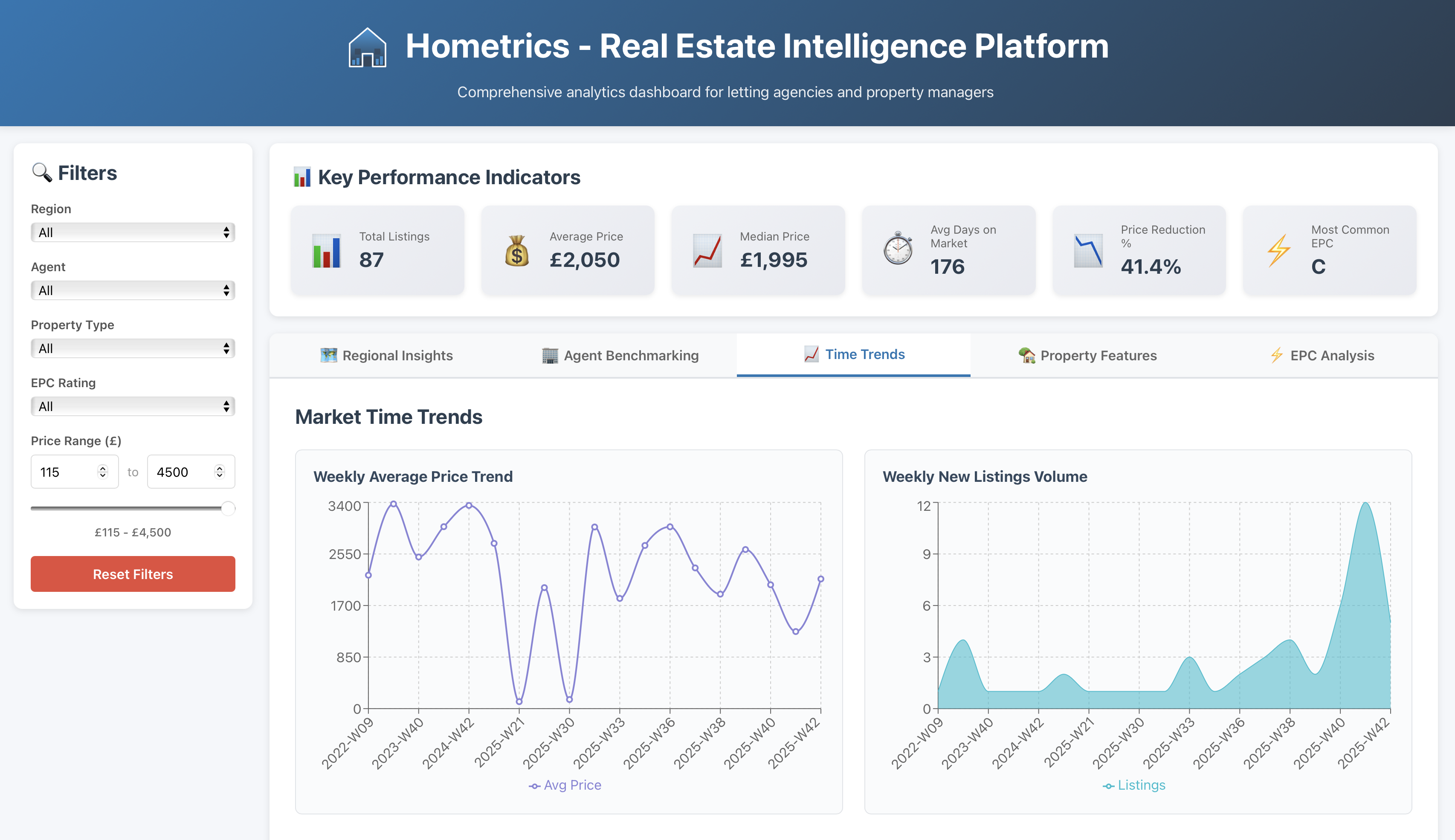Screen dimensions: 1455x840
Task: Click the declining graph Price Reduction icon
Action: [x=1088, y=250]
